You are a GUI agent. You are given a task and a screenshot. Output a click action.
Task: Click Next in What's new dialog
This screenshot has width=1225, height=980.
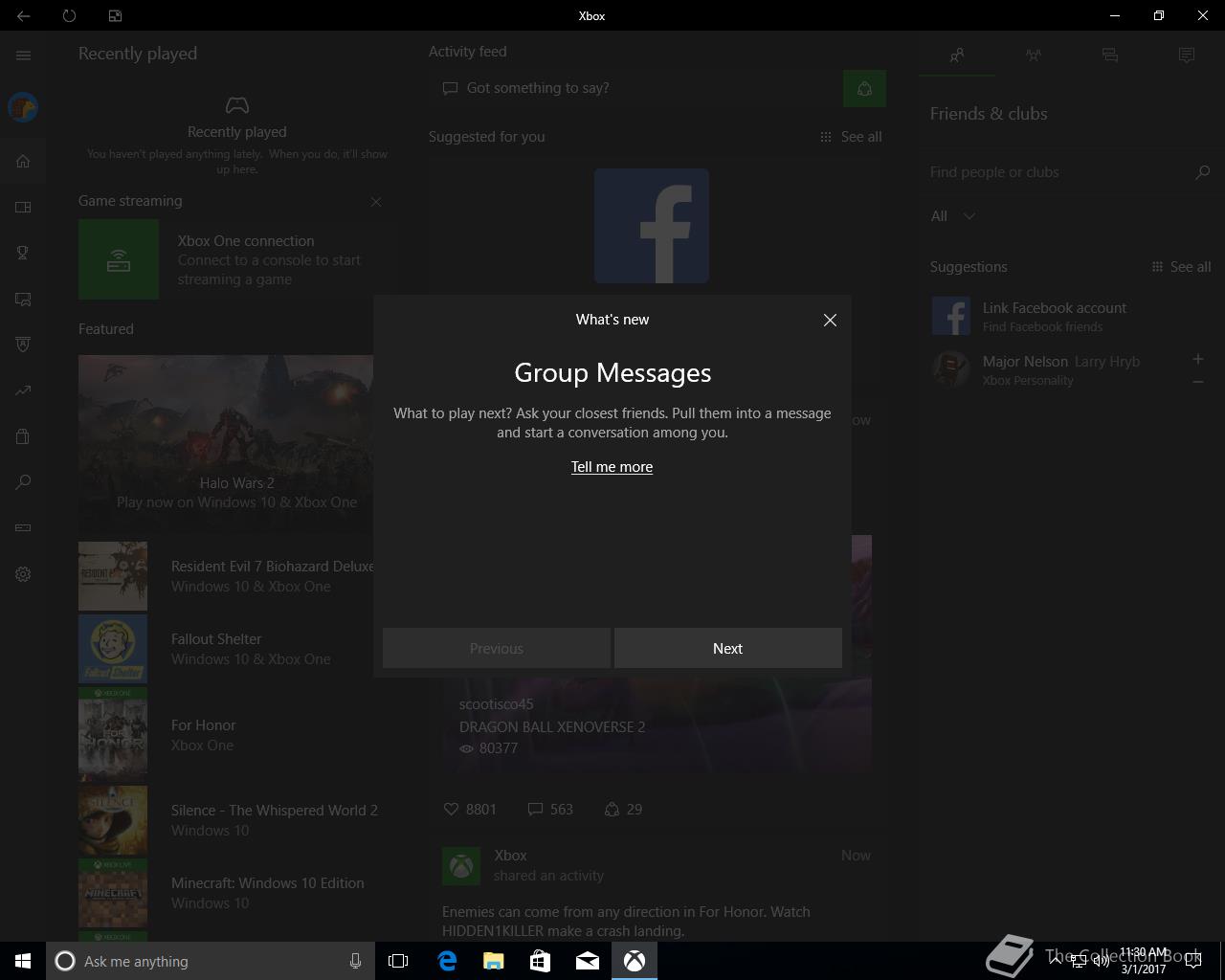click(x=728, y=648)
